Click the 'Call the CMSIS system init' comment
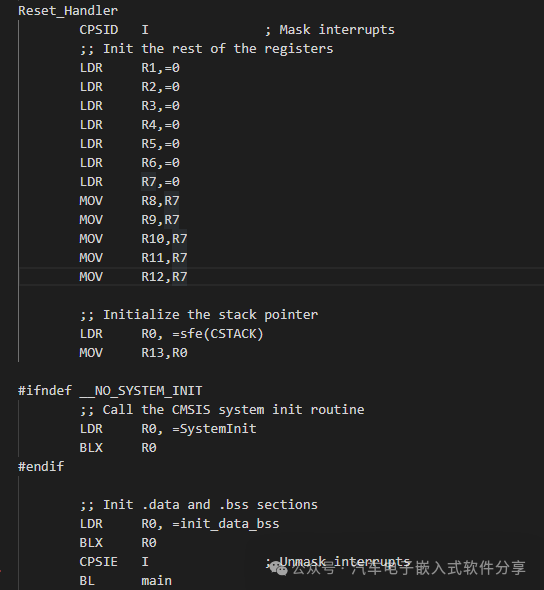544x590 pixels. [222, 410]
